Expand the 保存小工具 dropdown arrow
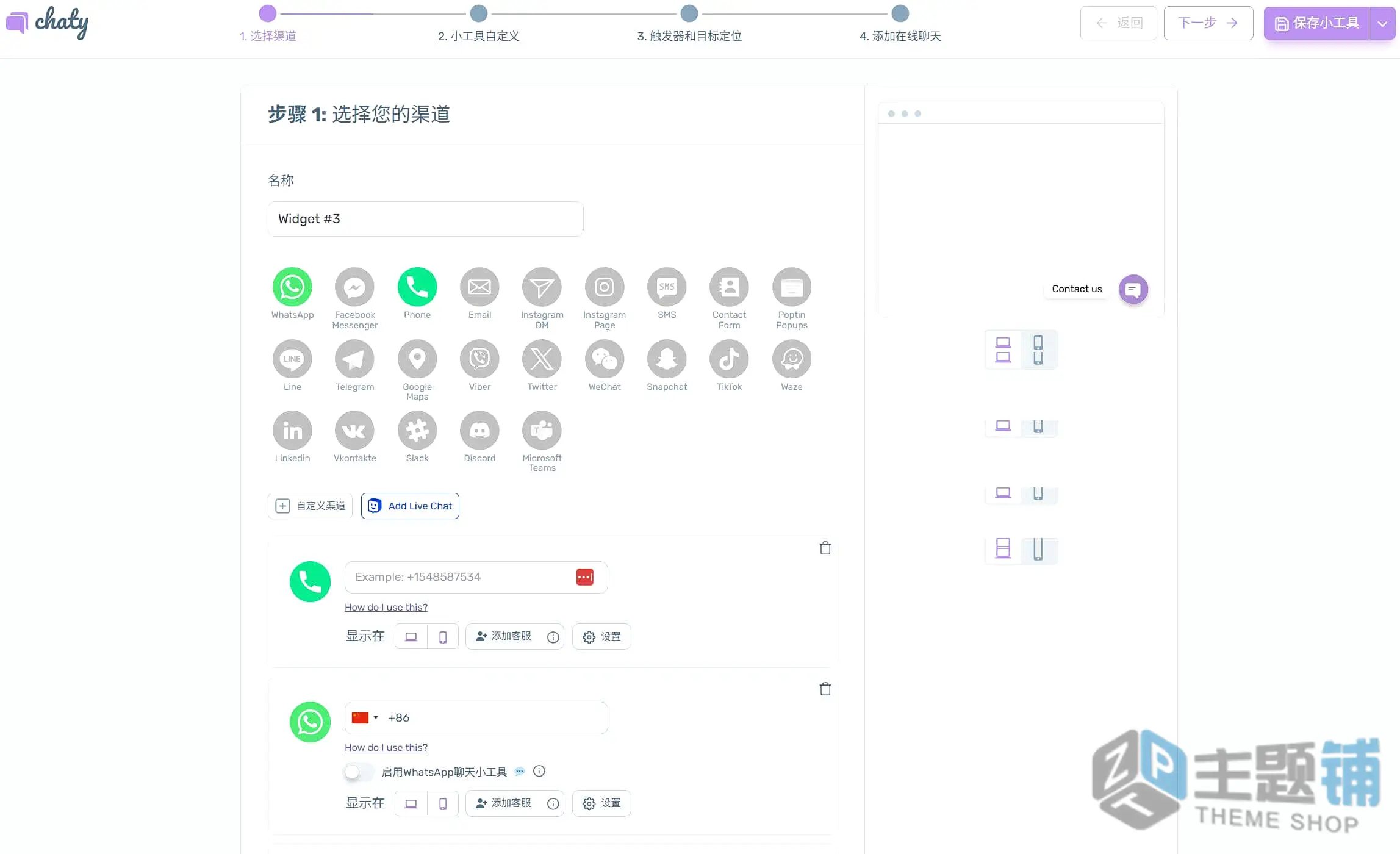Image resolution: width=1400 pixels, height=854 pixels. 1382,23
